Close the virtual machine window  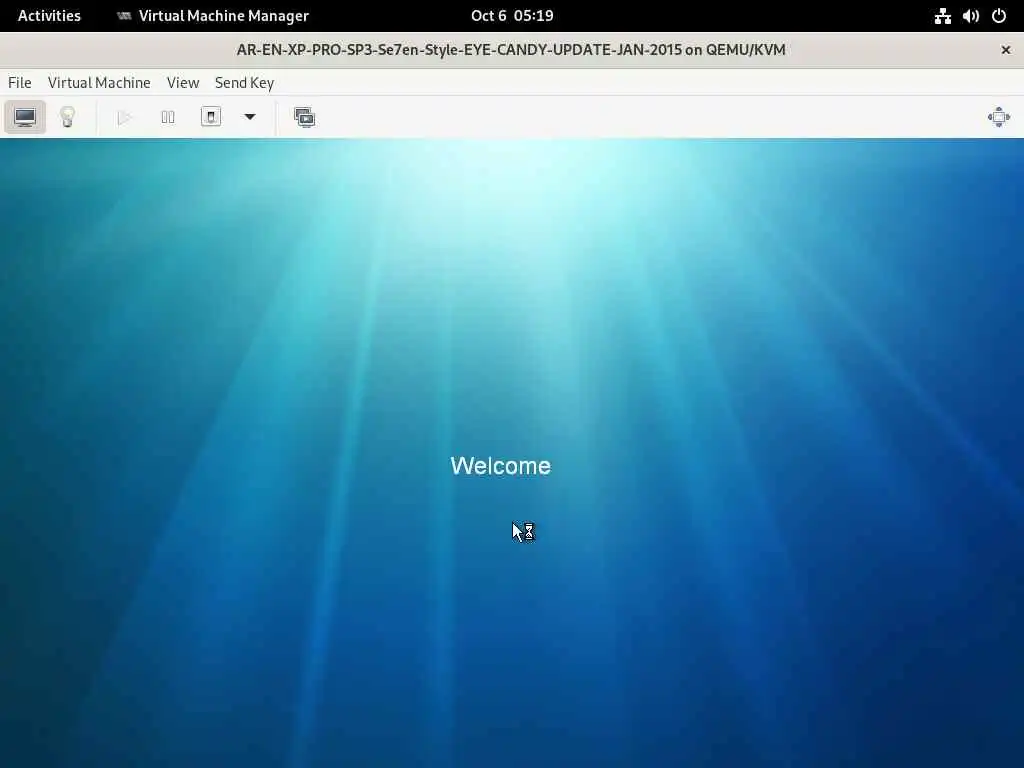point(1006,50)
